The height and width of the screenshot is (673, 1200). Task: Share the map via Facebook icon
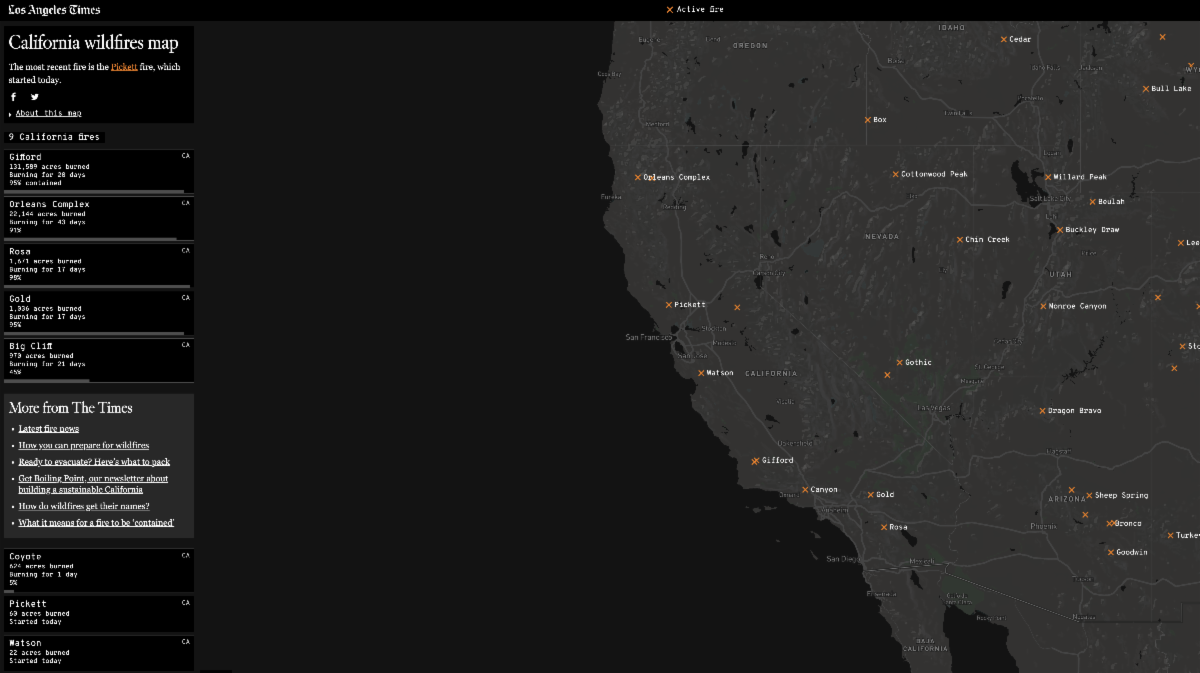point(14,97)
